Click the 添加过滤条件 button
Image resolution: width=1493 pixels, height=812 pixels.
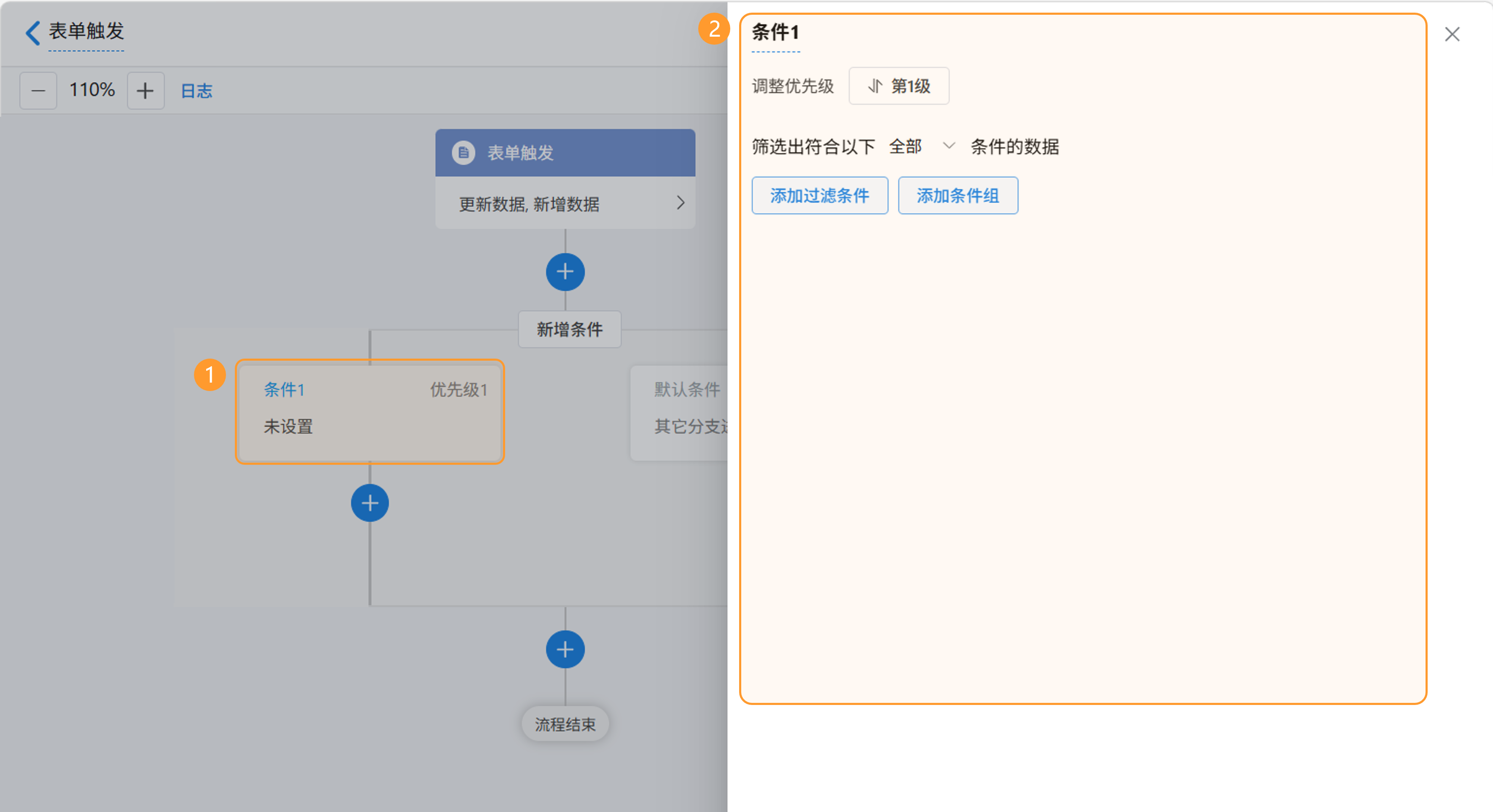[x=820, y=196]
